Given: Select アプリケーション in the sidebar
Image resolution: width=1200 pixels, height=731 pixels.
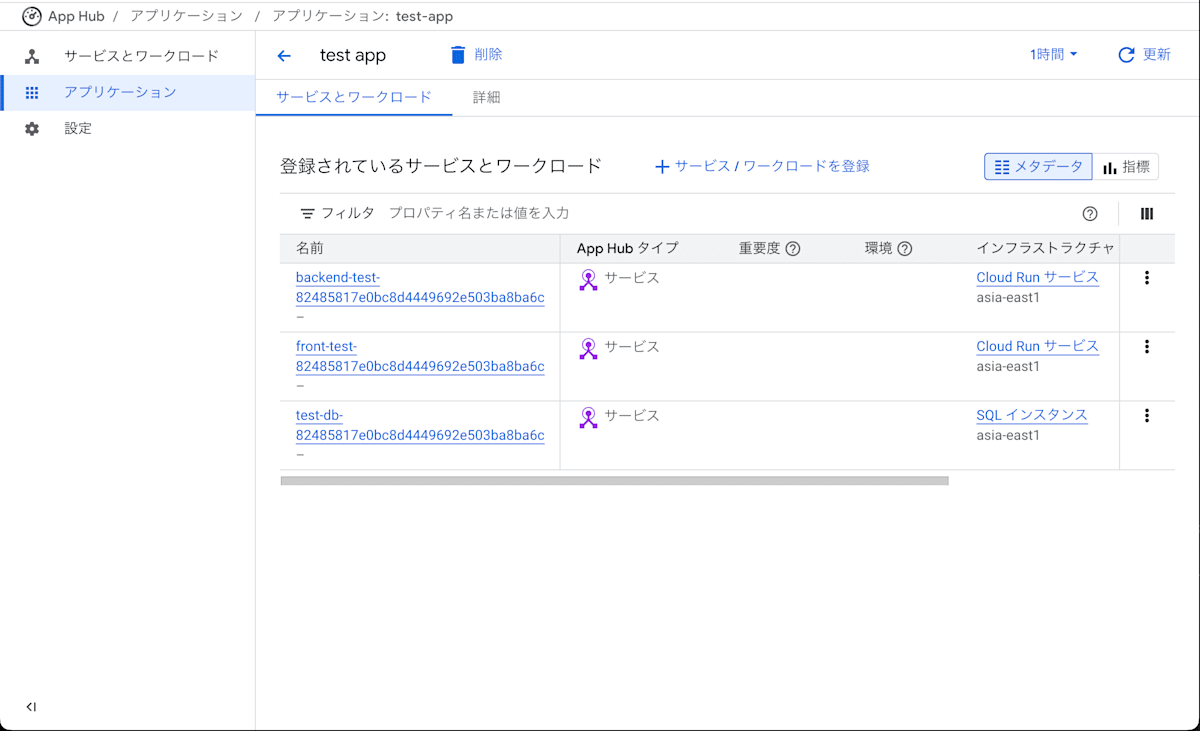Looking at the screenshot, I should click(128, 92).
